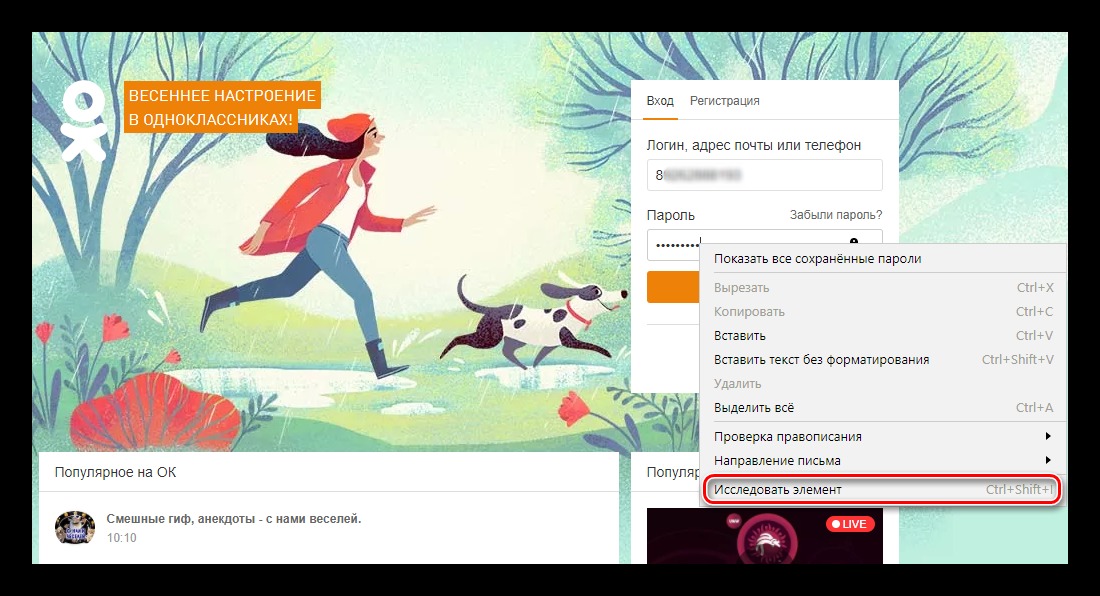
Task: Open the Забыли пароль? link
Action: pyautogui.click(x=836, y=215)
